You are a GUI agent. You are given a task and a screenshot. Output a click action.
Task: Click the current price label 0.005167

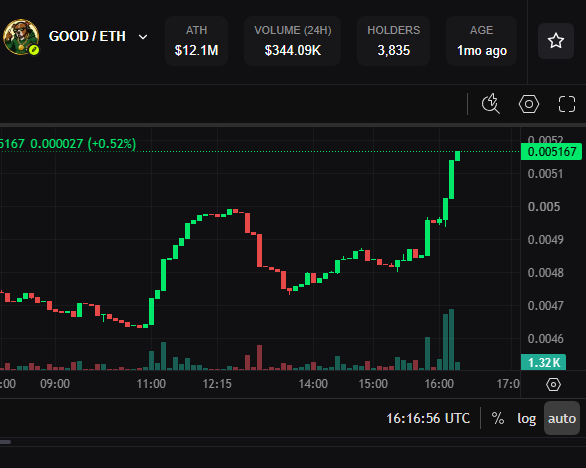point(552,152)
